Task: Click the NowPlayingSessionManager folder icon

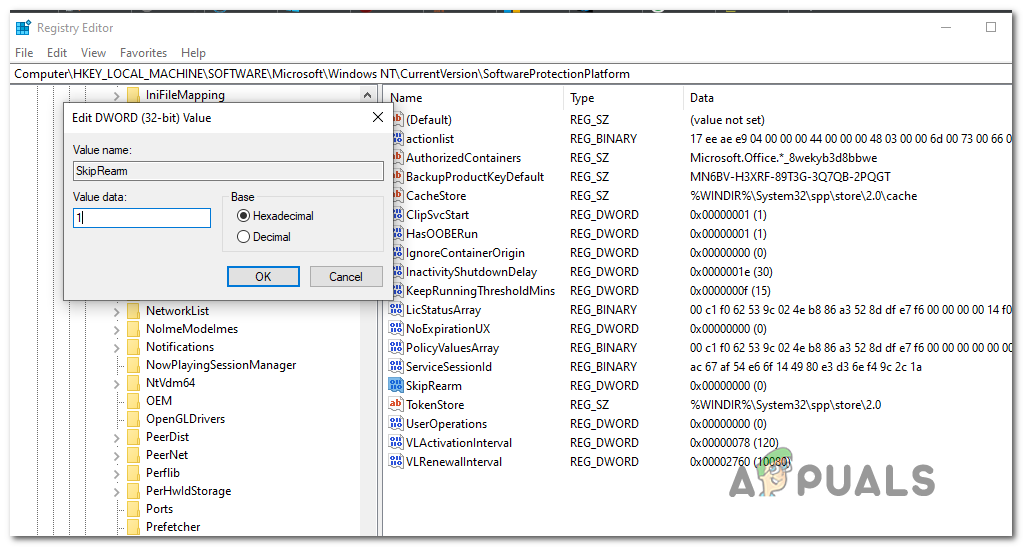Action: point(134,365)
